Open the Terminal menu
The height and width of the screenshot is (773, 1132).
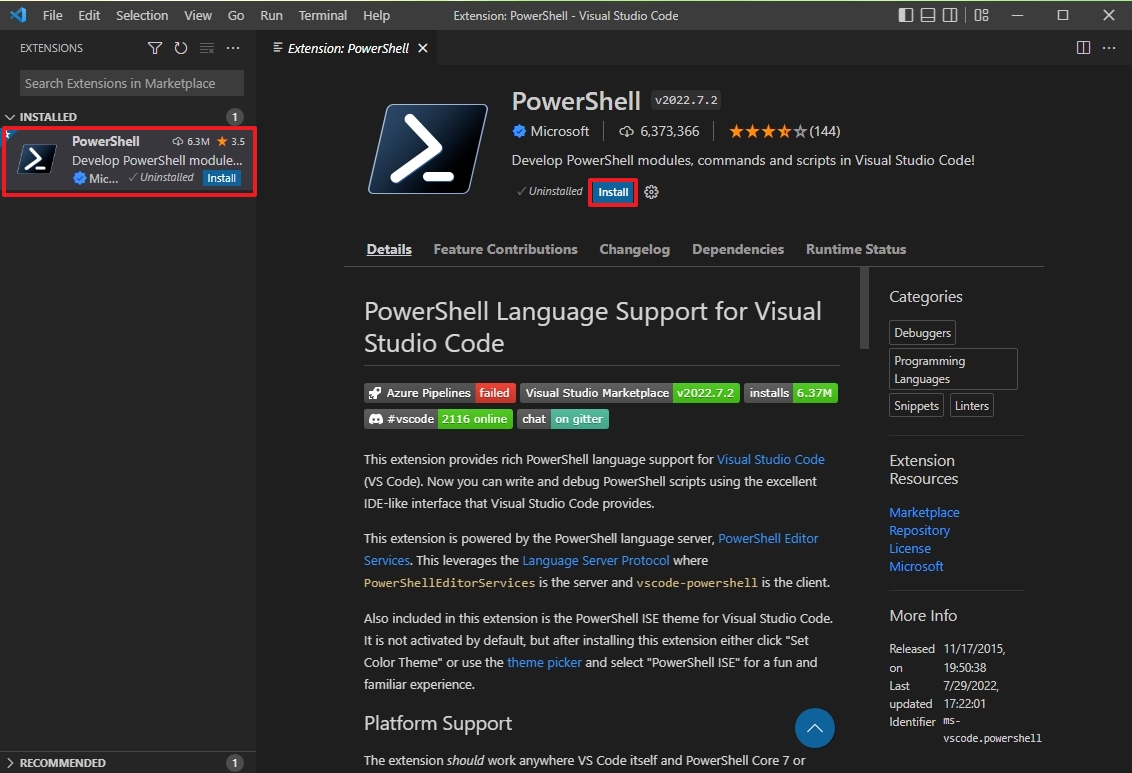pos(323,15)
